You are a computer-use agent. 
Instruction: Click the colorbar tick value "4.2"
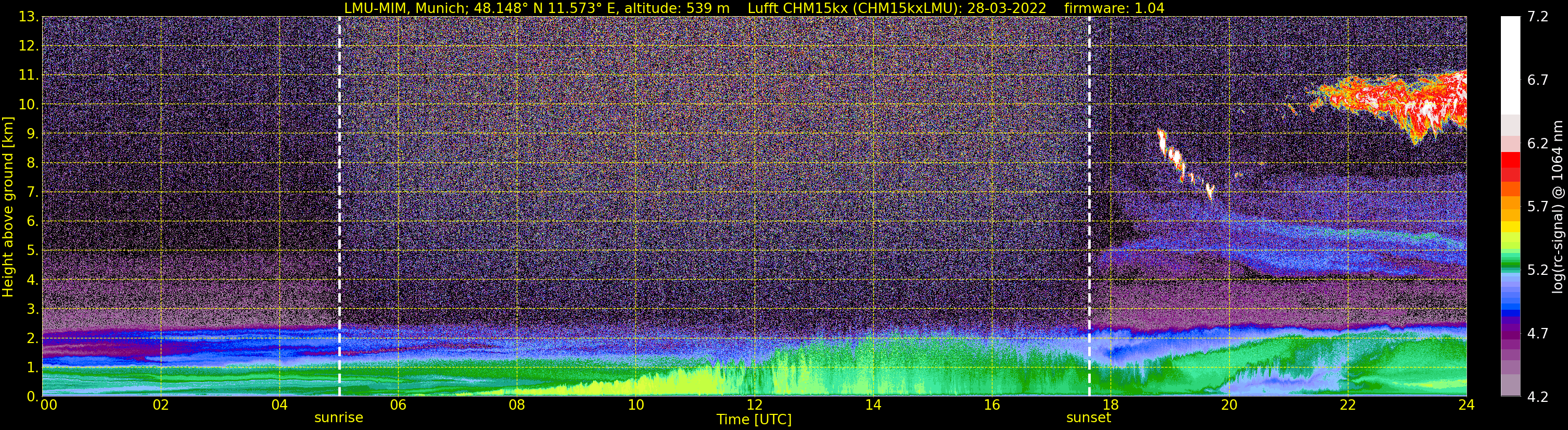click(1538, 397)
